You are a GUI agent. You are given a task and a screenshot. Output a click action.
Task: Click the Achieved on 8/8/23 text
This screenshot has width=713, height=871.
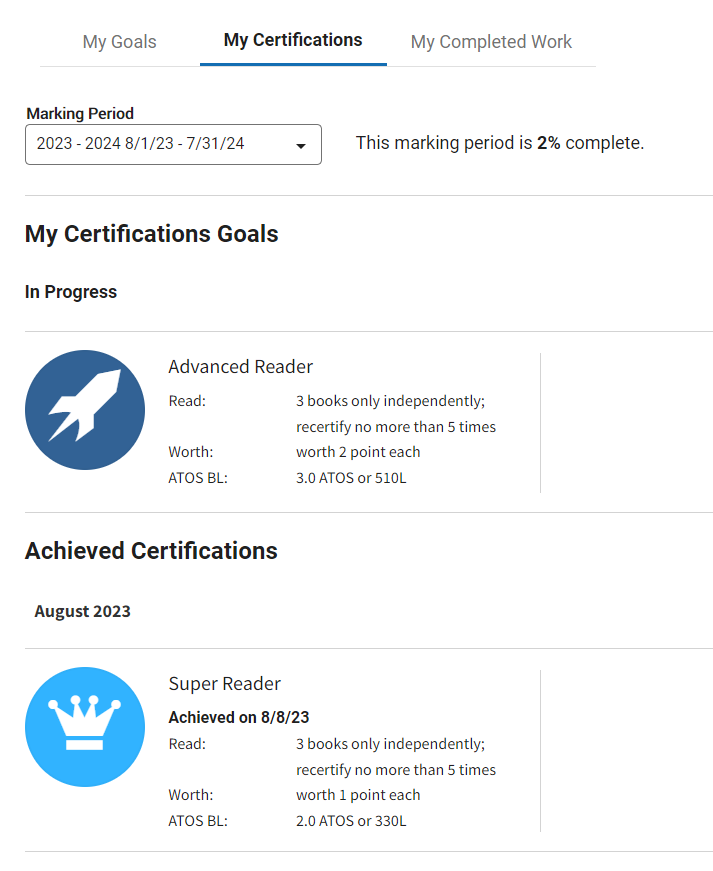click(x=239, y=717)
